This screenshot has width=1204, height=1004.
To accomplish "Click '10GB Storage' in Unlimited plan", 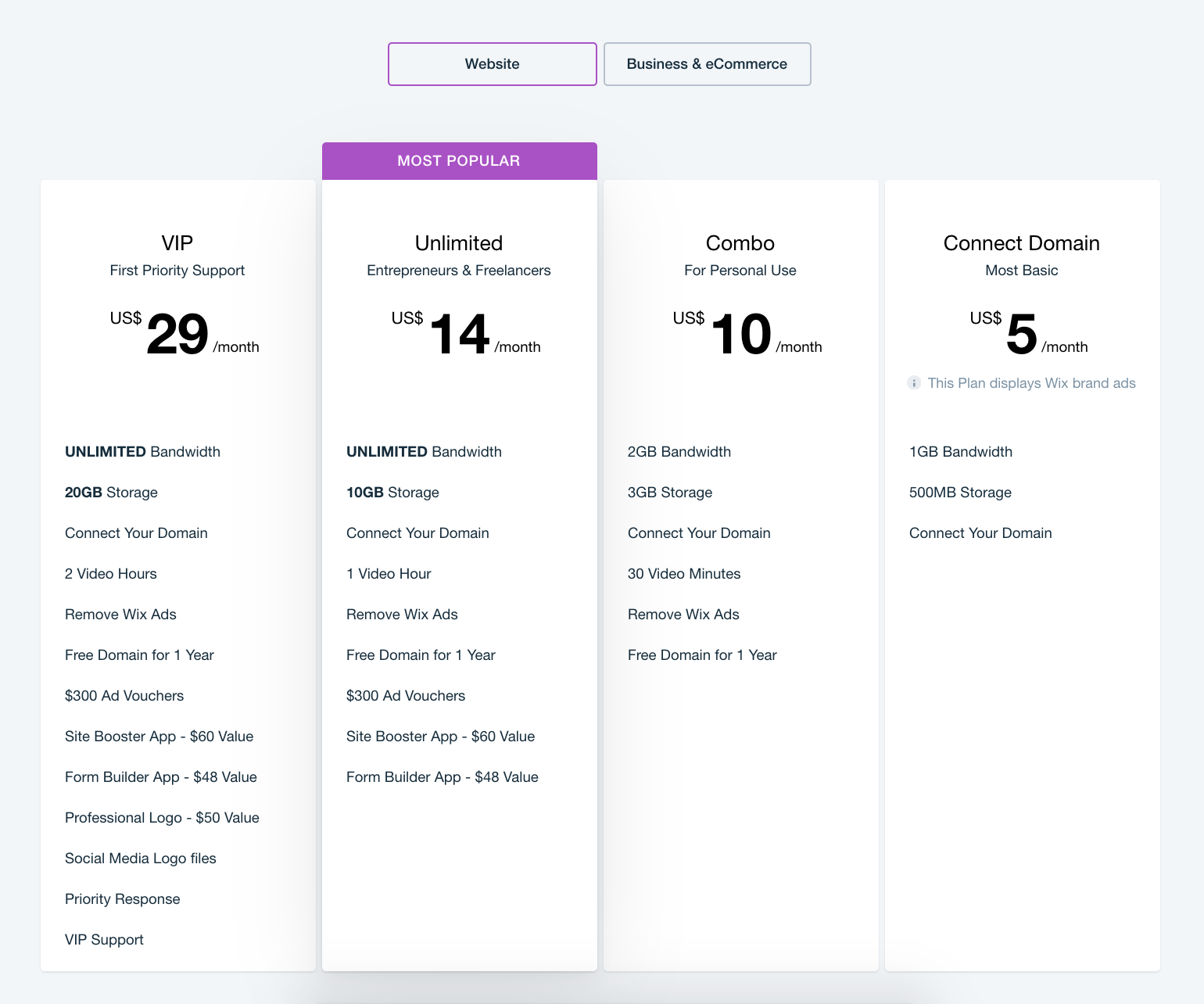I will coord(392,493).
